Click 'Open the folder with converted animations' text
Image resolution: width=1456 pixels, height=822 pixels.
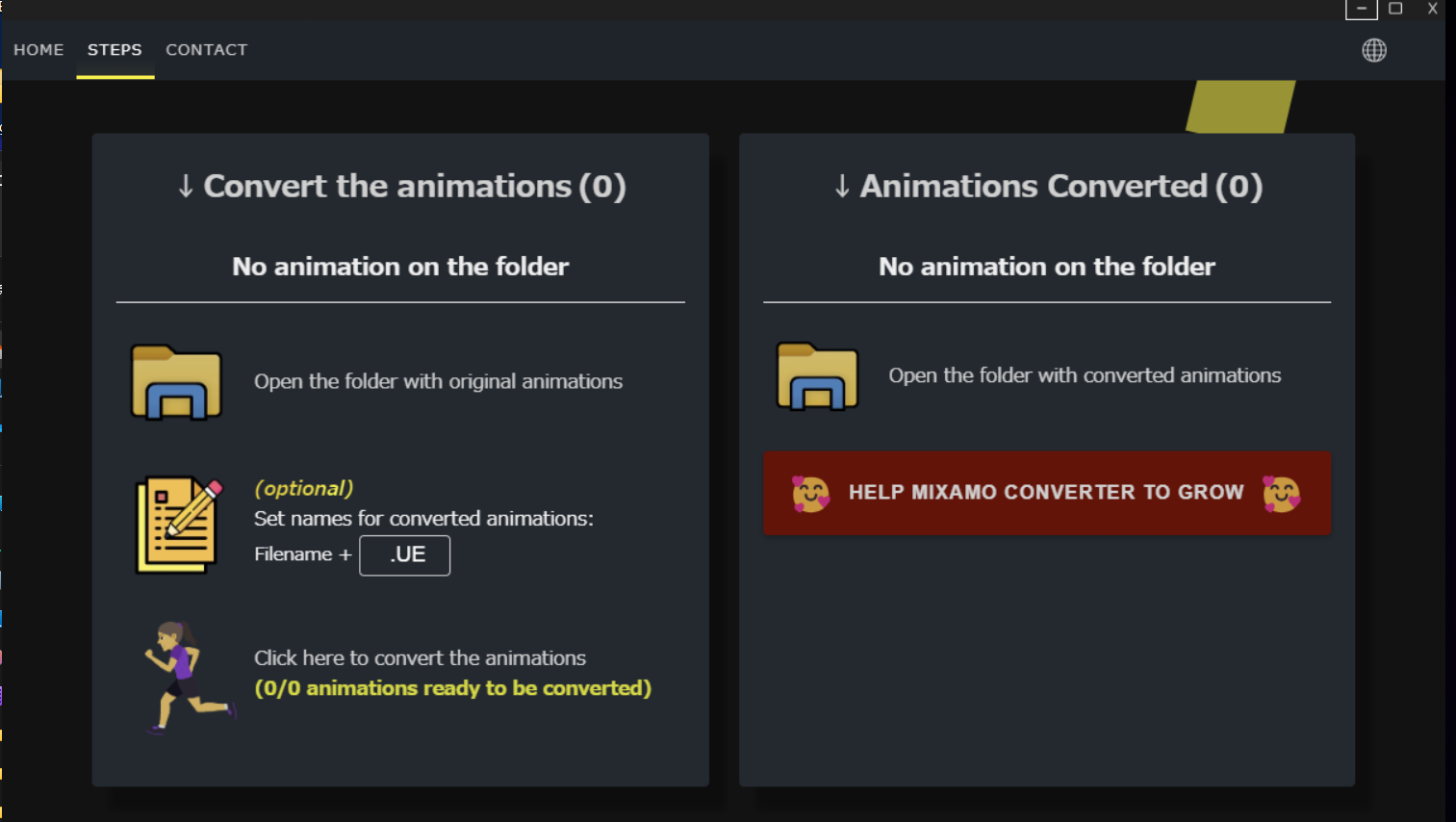[1084, 375]
